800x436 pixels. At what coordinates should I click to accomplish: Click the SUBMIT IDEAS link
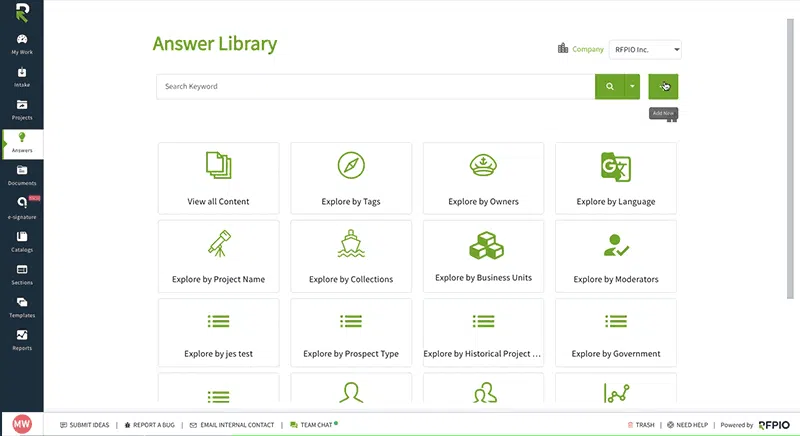tap(85, 425)
